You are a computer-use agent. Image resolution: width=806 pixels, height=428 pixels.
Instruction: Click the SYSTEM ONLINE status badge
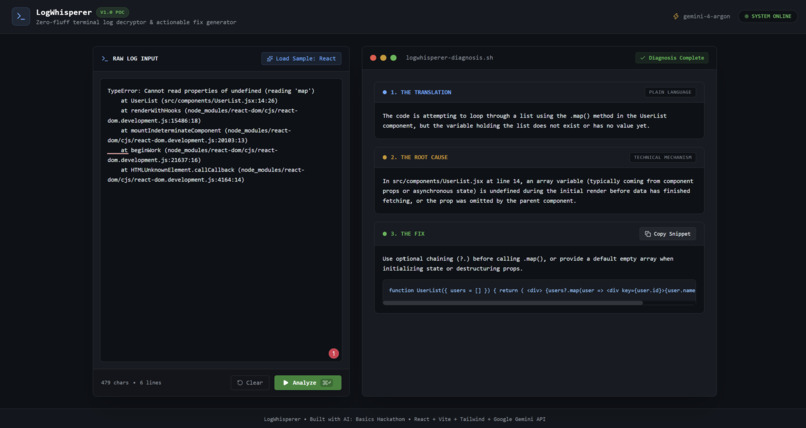click(768, 16)
